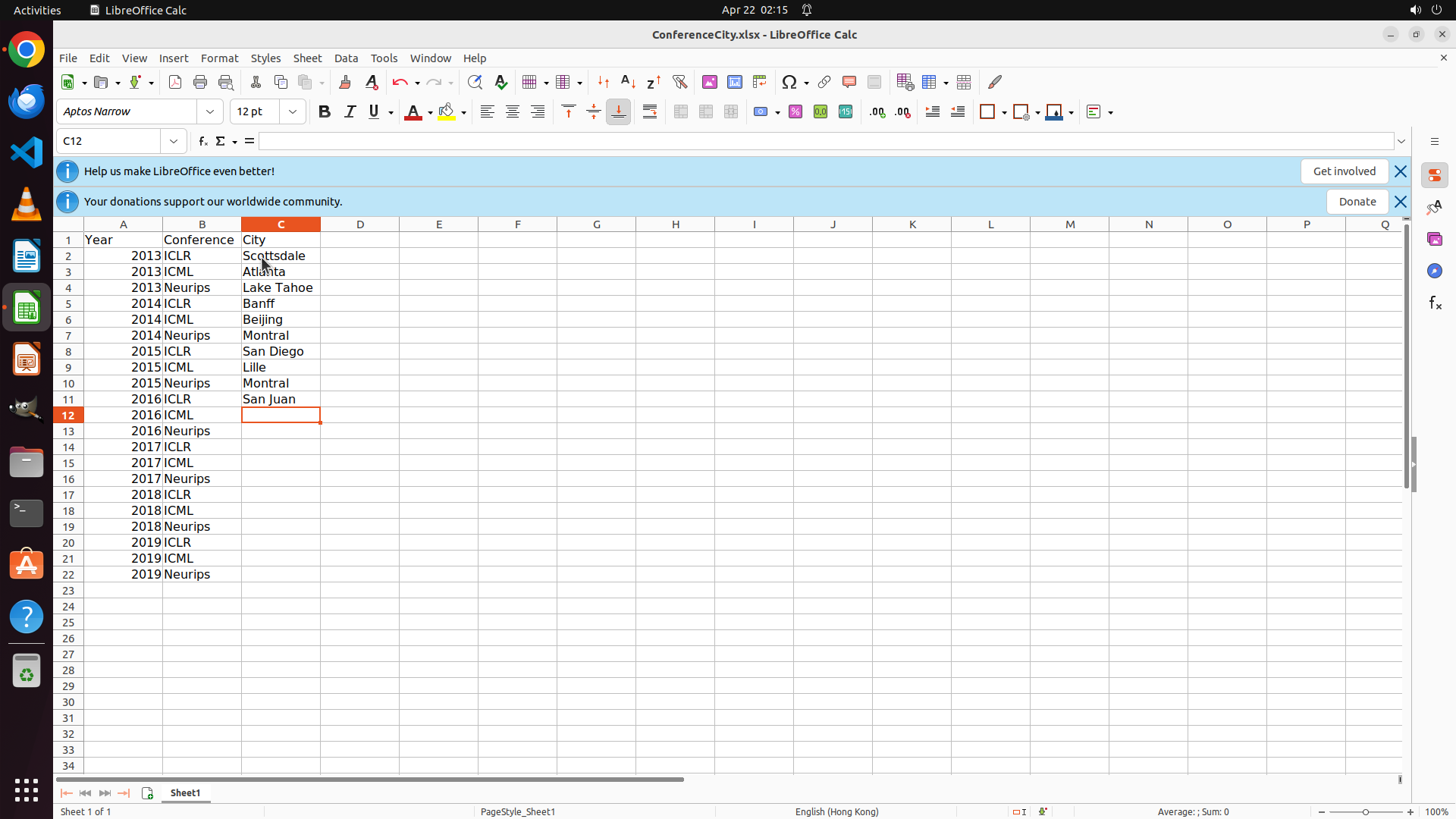The width and height of the screenshot is (1456, 819).
Task: Toggle Italic formatting
Action: [350, 111]
